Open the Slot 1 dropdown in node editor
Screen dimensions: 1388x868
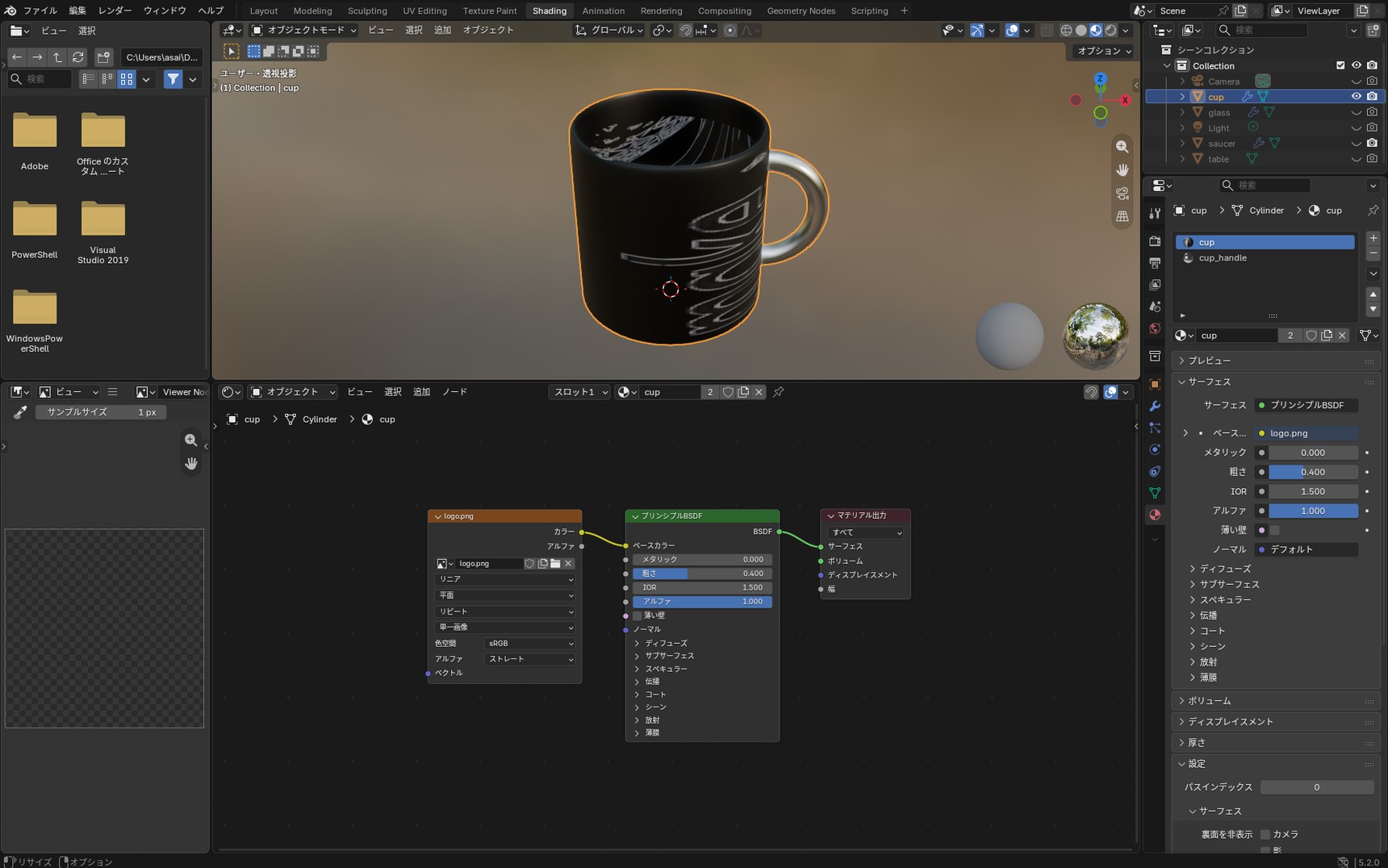click(x=580, y=392)
